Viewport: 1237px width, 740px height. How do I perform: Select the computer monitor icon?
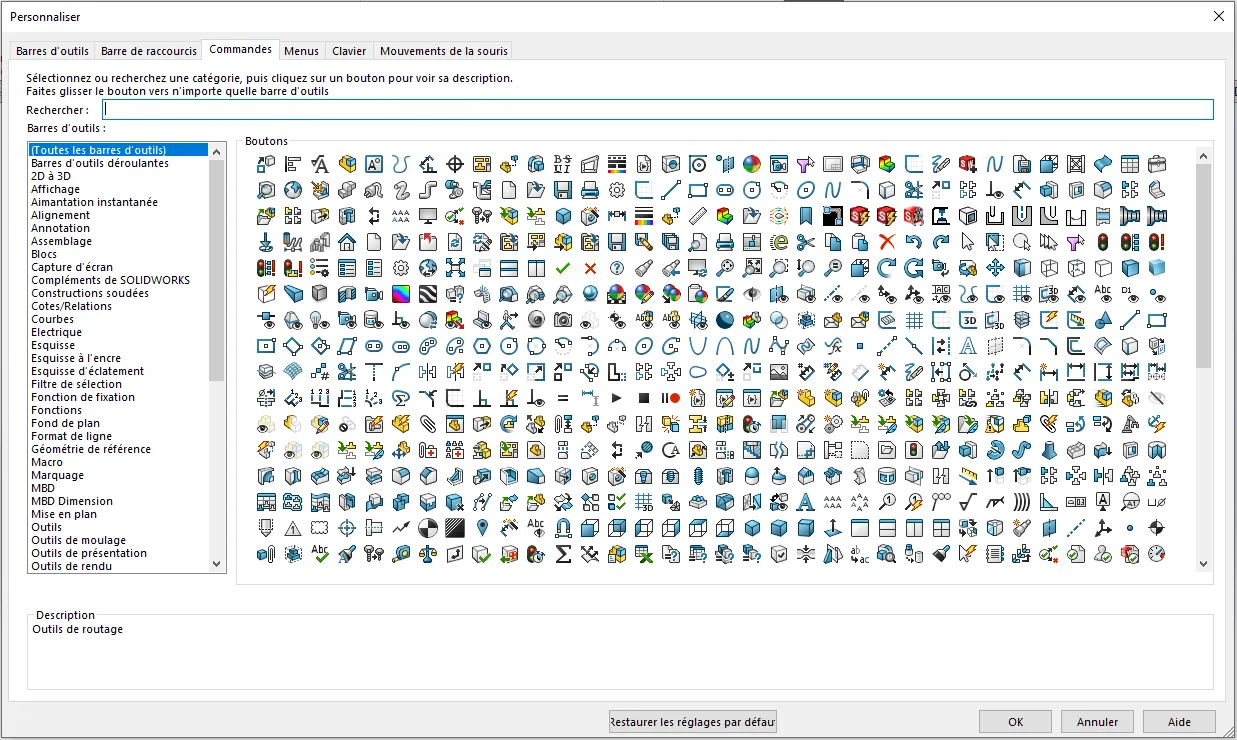(x=428, y=216)
